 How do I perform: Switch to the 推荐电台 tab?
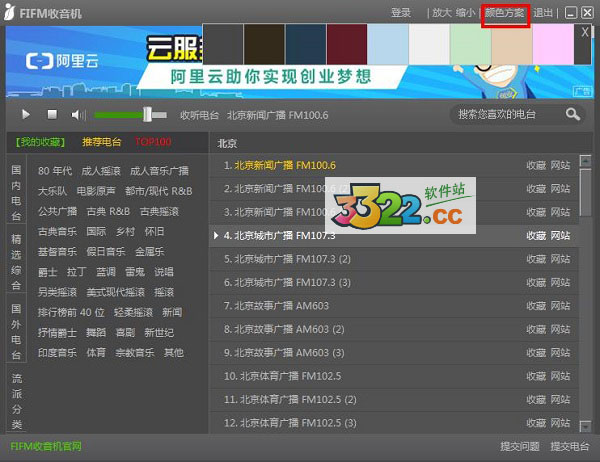point(102,143)
